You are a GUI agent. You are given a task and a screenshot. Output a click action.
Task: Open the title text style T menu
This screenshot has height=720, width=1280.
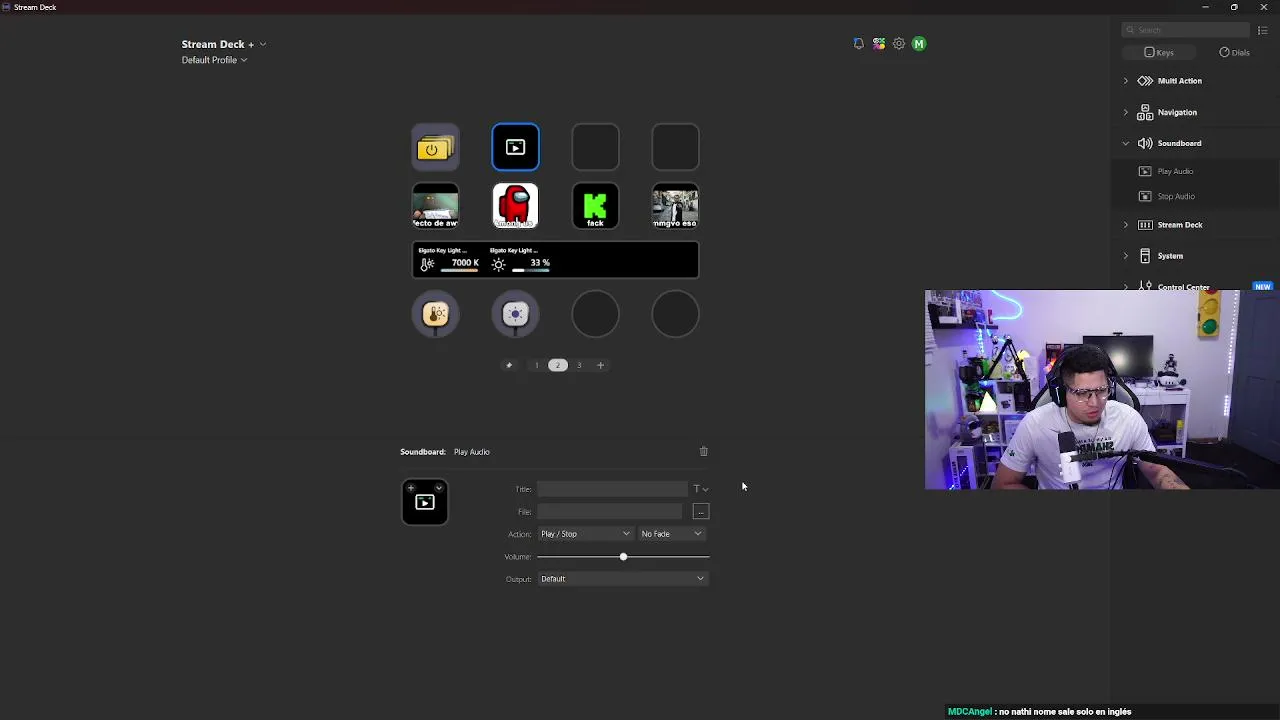[x=700, y=489]
